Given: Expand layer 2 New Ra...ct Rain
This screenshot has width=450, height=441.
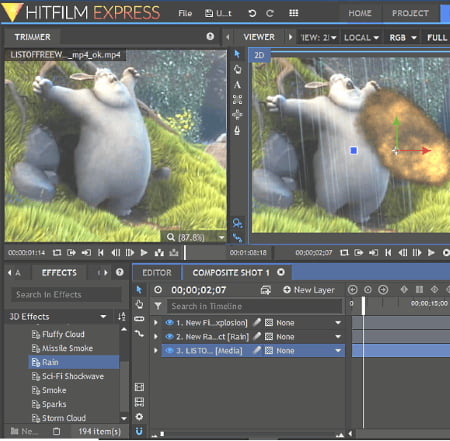Looking at the screenshot, I should [155, 337].
